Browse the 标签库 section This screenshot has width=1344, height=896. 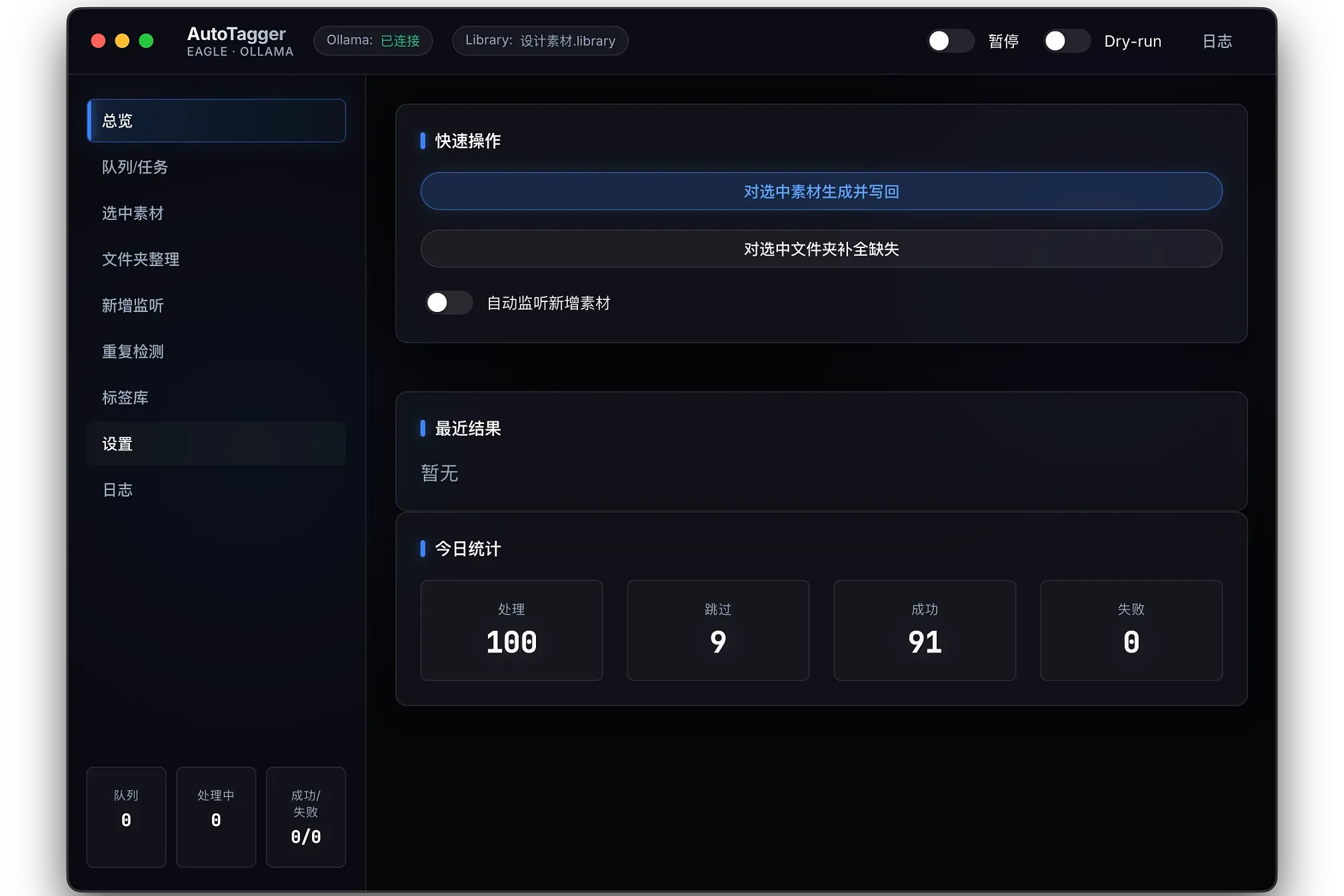[125, 397]
